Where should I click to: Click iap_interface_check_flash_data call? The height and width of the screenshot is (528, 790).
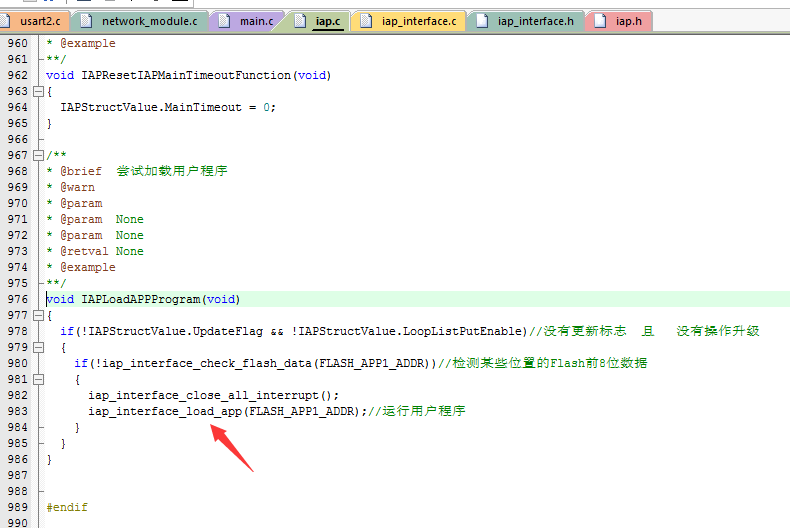point(207,363)
